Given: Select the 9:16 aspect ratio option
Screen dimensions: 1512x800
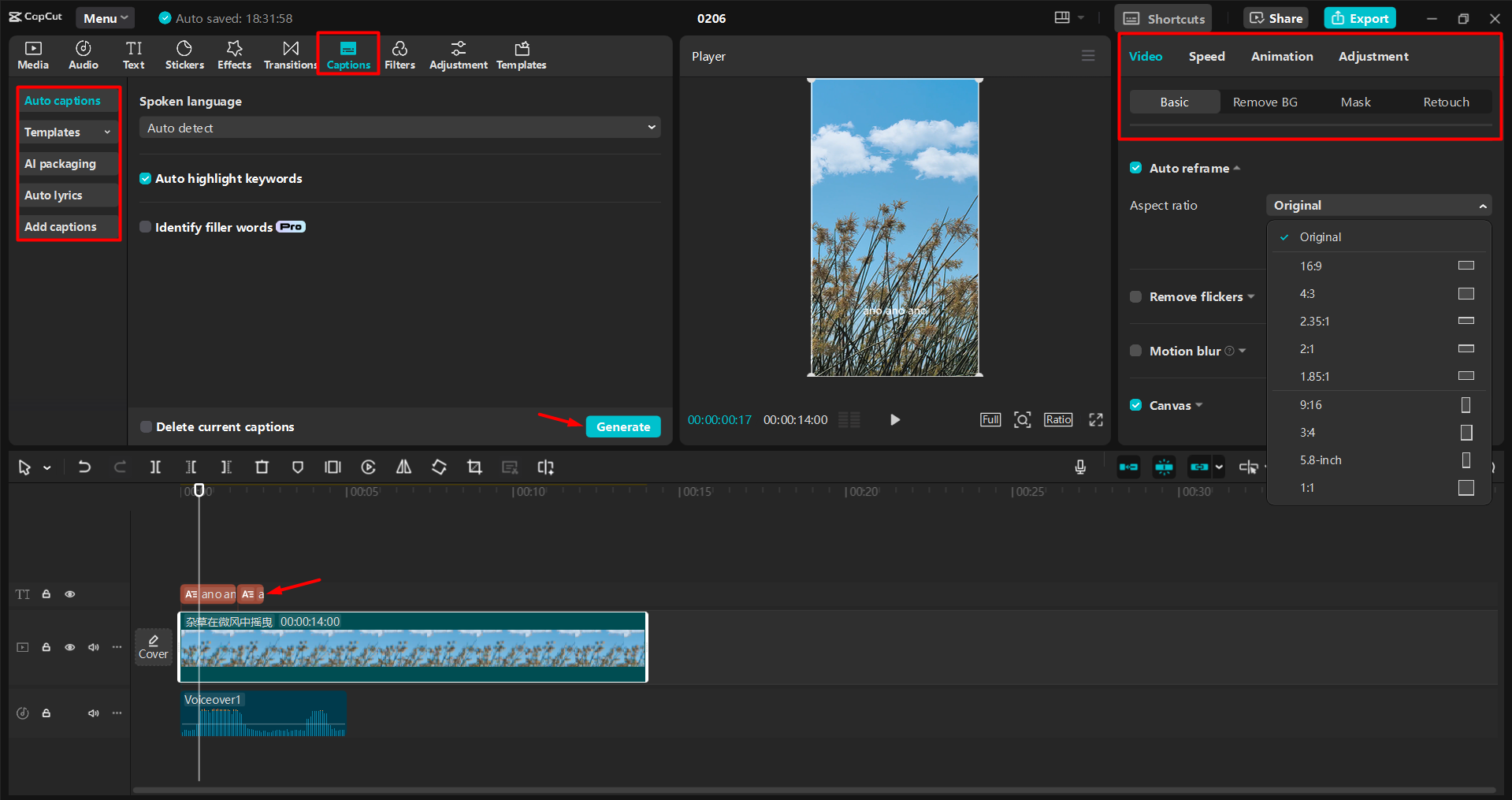Looking at the screenshot, I should pyautogui.click(x=1310, y=404).
